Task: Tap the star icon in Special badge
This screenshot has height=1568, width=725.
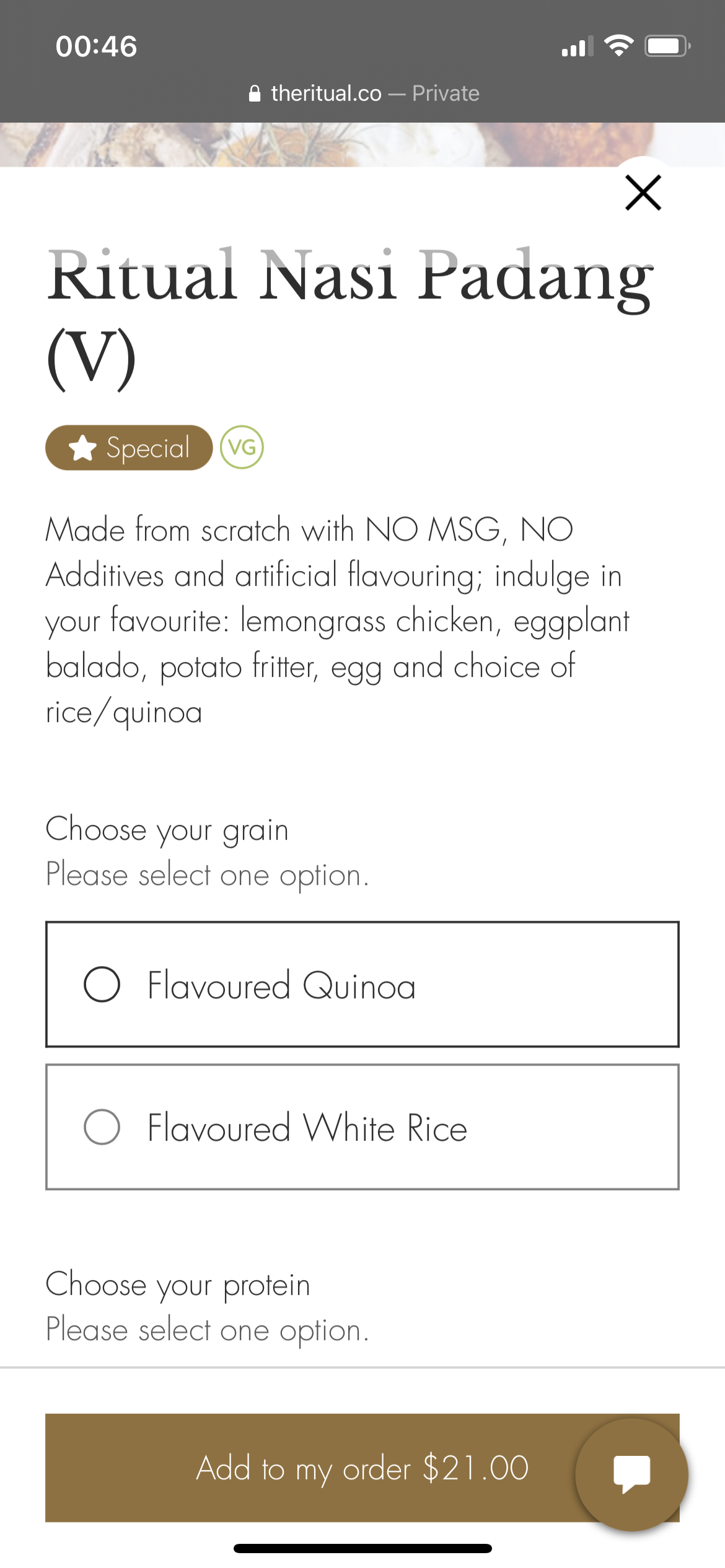Action: pyautogui.click(x=82, y=448)
